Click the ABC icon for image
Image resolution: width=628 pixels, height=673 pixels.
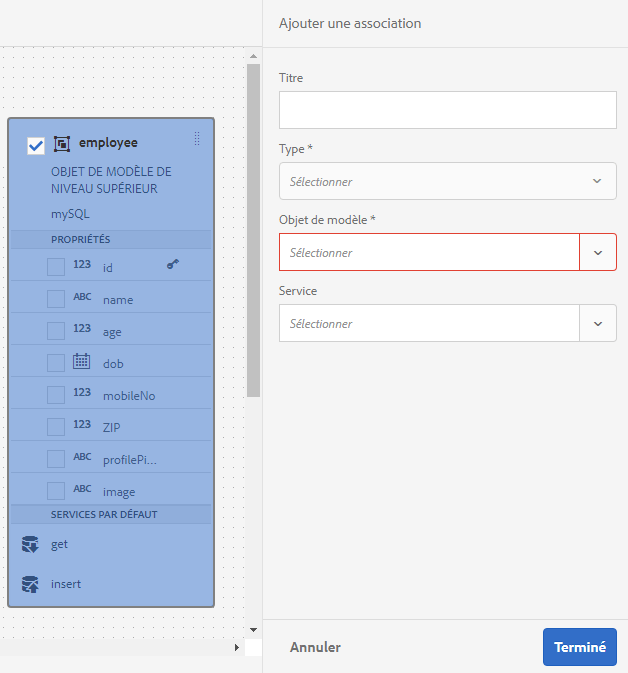coord(82,488)
